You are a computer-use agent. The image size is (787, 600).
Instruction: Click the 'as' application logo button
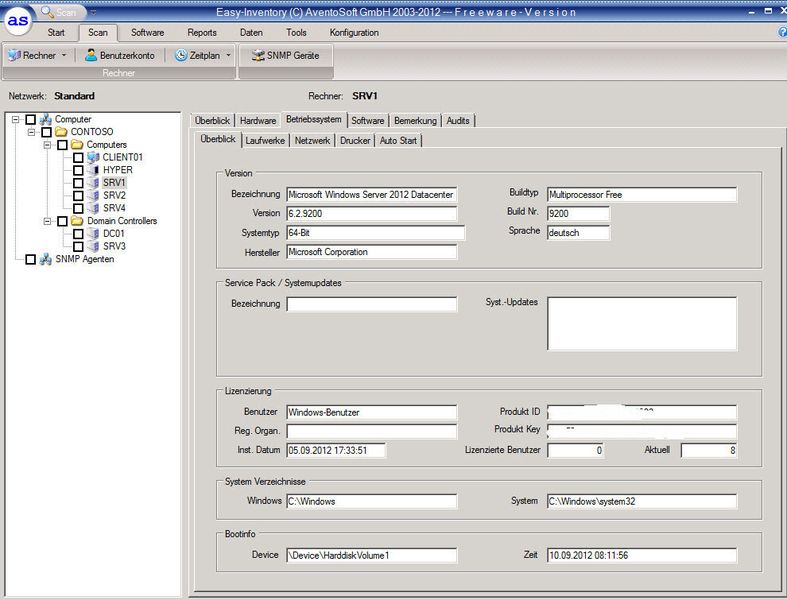(18, 20)
